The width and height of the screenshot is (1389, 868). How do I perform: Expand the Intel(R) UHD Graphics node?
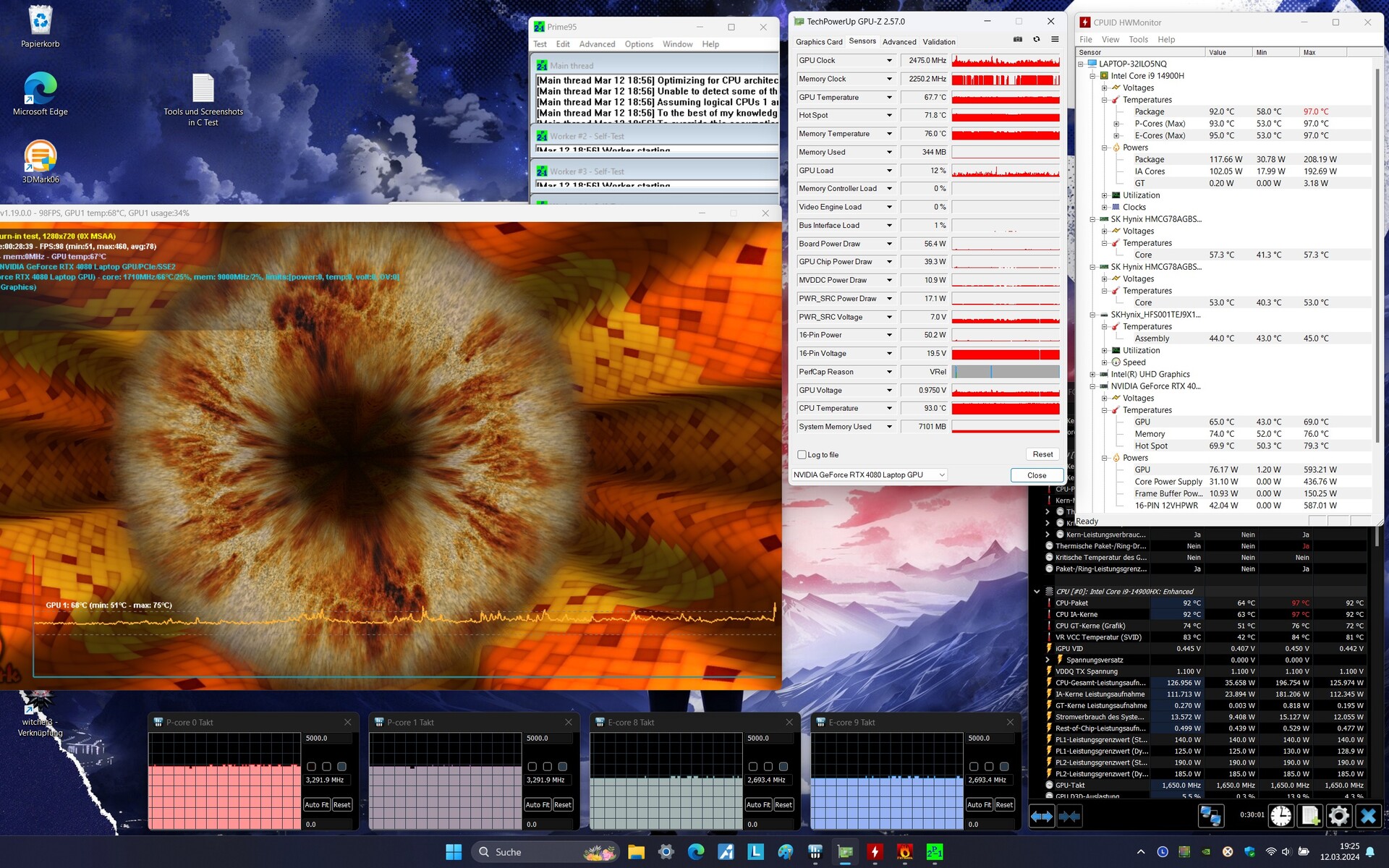(x=1092, y=375)
